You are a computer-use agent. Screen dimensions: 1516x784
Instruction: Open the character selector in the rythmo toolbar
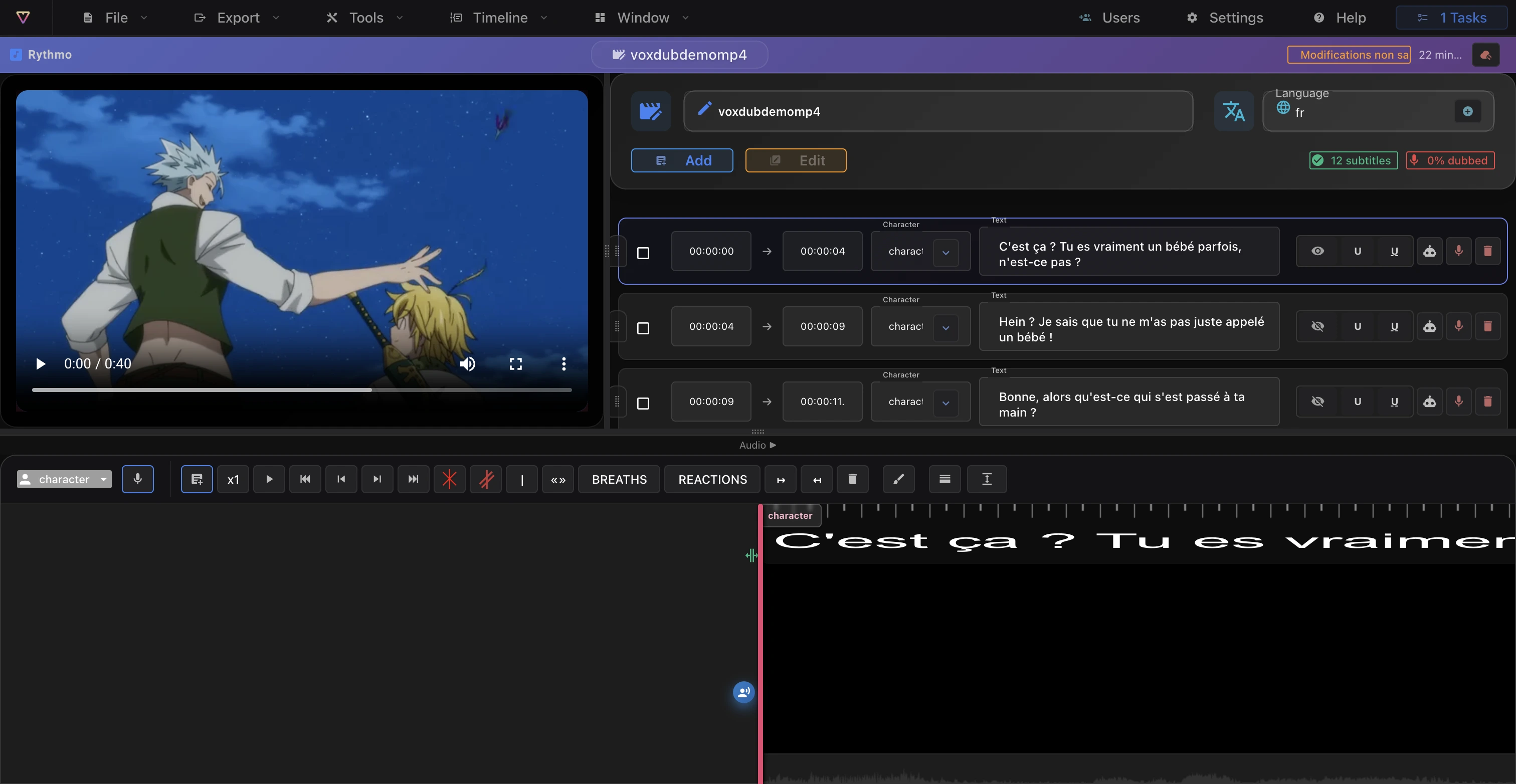64,479
